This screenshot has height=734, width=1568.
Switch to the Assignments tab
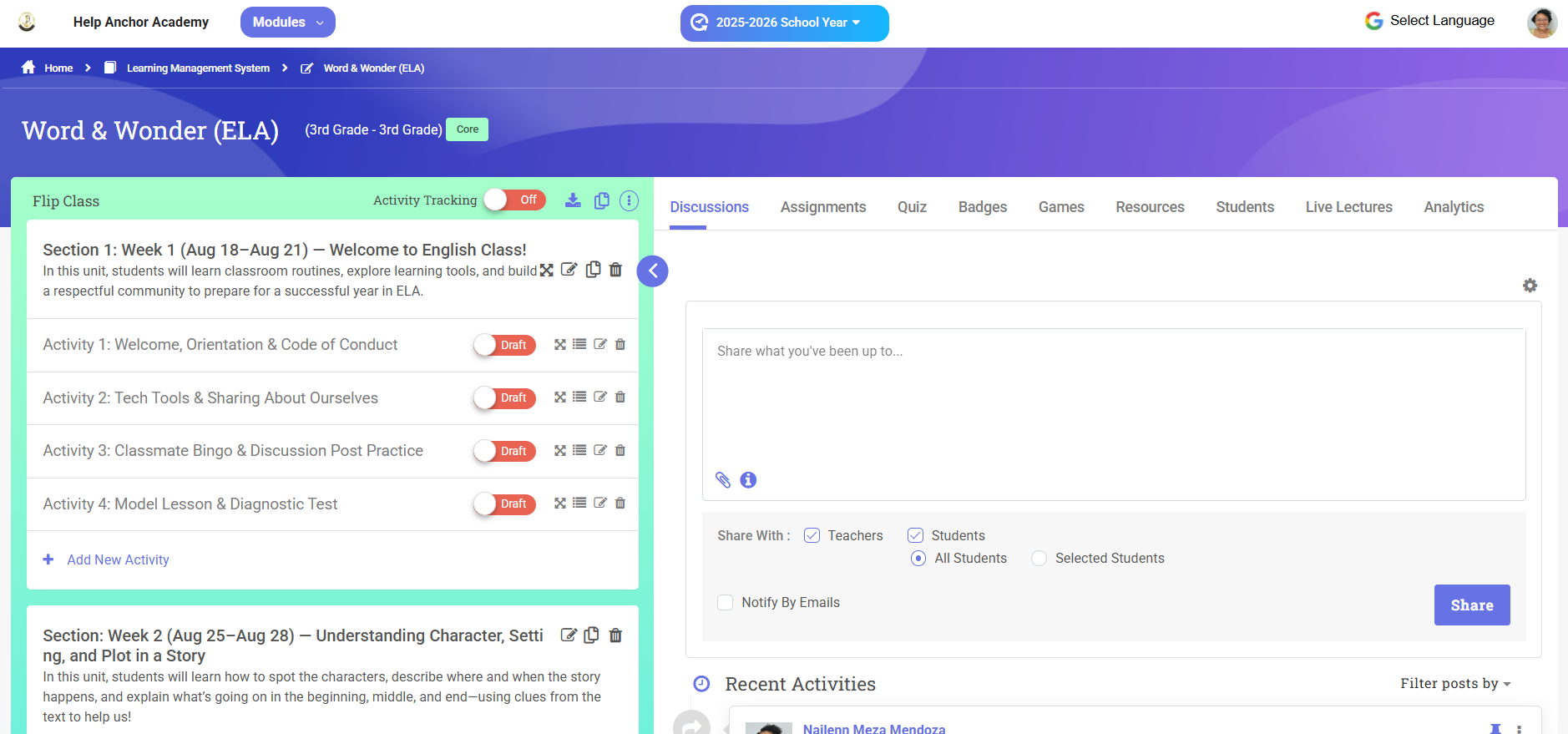[823, 207]
